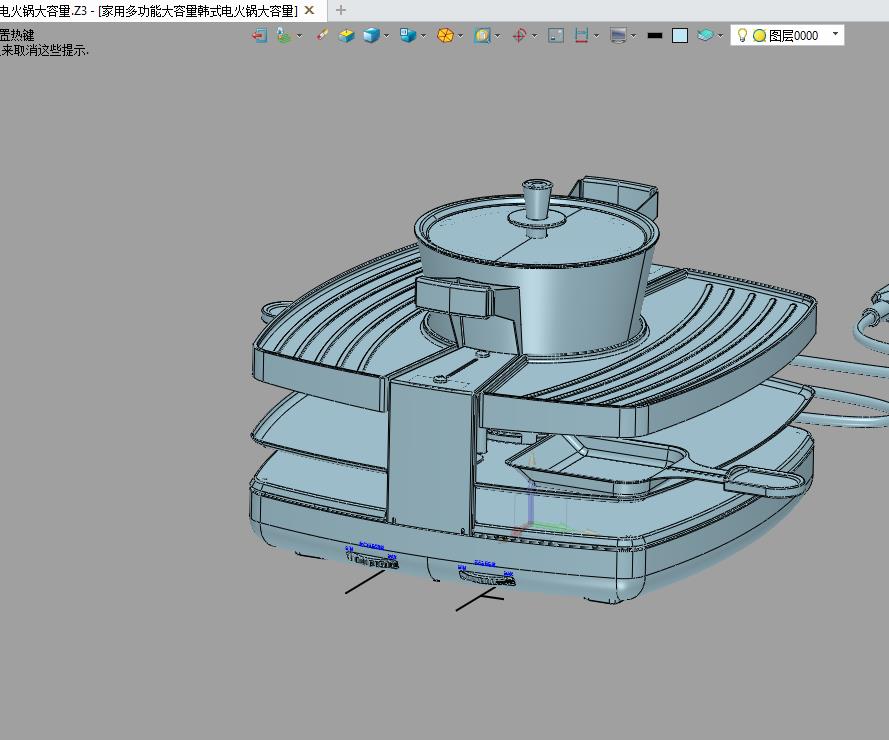Toggle the light bulb layer visibility

tap(742, 35)
